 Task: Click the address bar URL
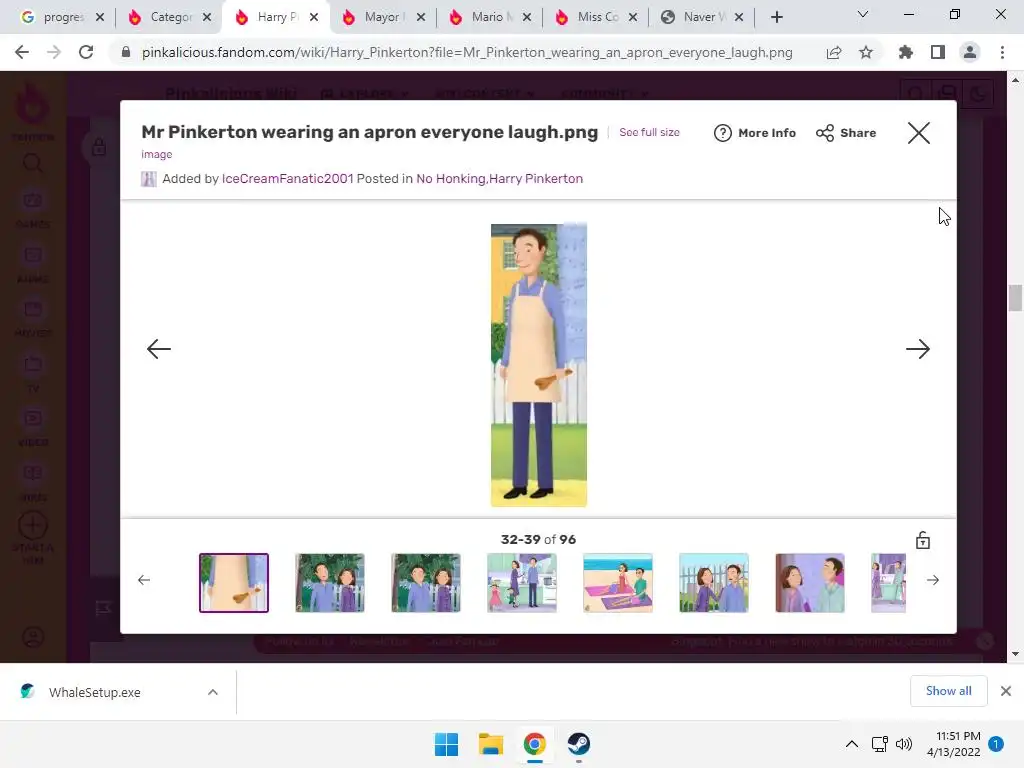click(x=467, y=52)
